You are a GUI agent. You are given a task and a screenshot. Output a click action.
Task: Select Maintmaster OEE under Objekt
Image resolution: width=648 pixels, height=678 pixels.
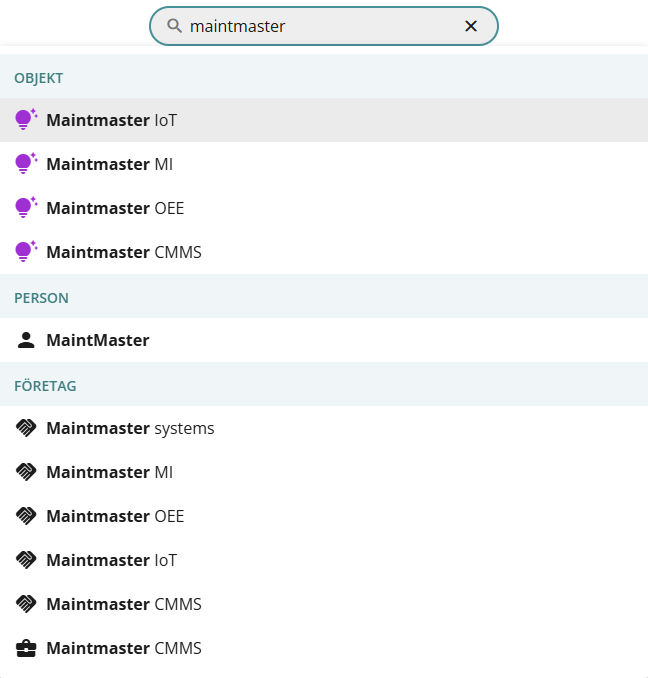(x=324, y=208)
